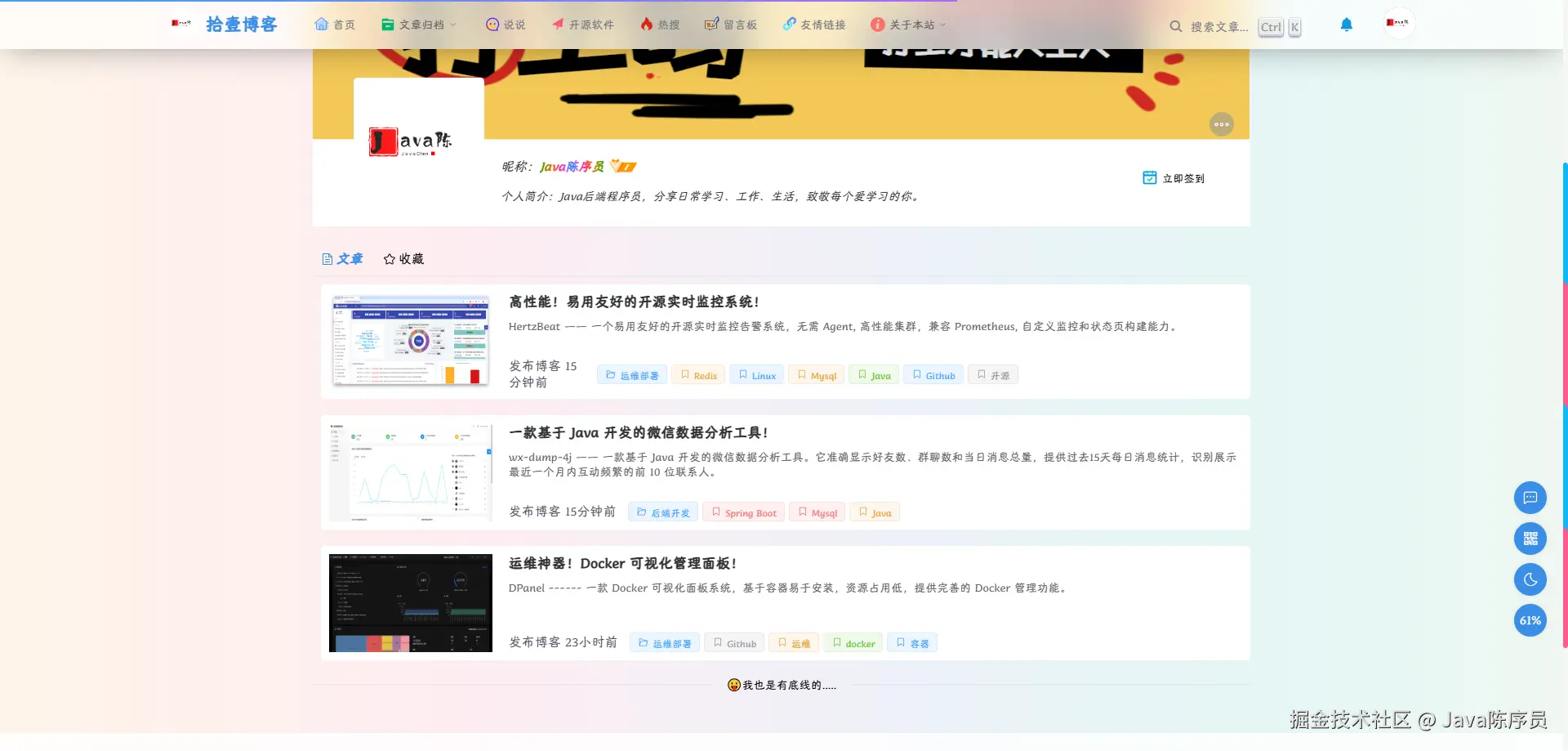
Task: Click the site logo beside 拾壹博客
Action: [181, 24]
